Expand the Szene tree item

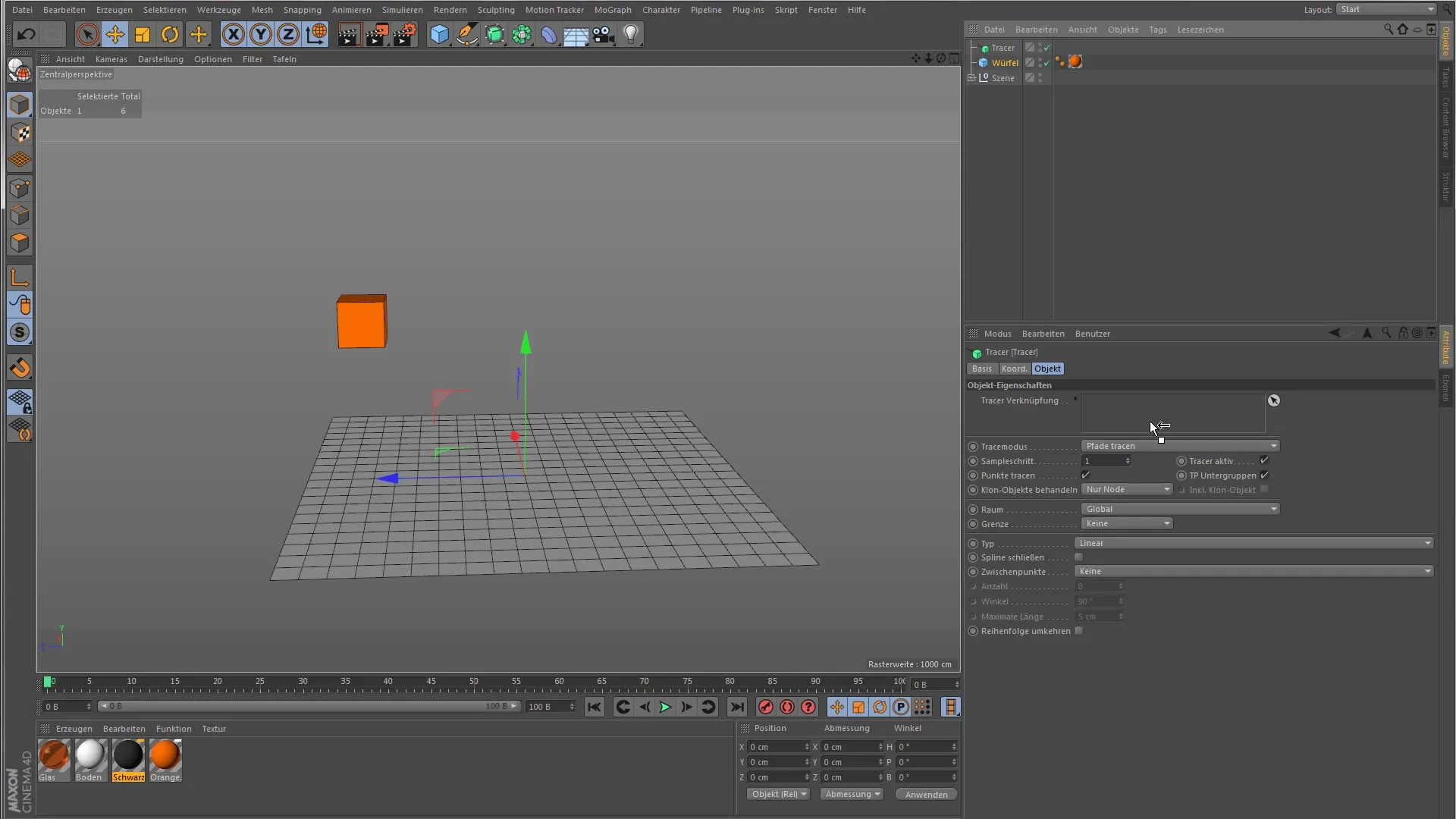coord(971,77)
